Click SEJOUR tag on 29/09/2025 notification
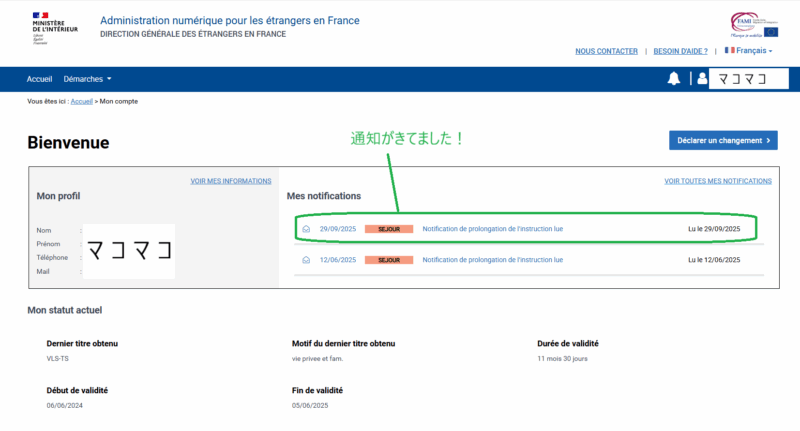 click(x=388, y=229)
